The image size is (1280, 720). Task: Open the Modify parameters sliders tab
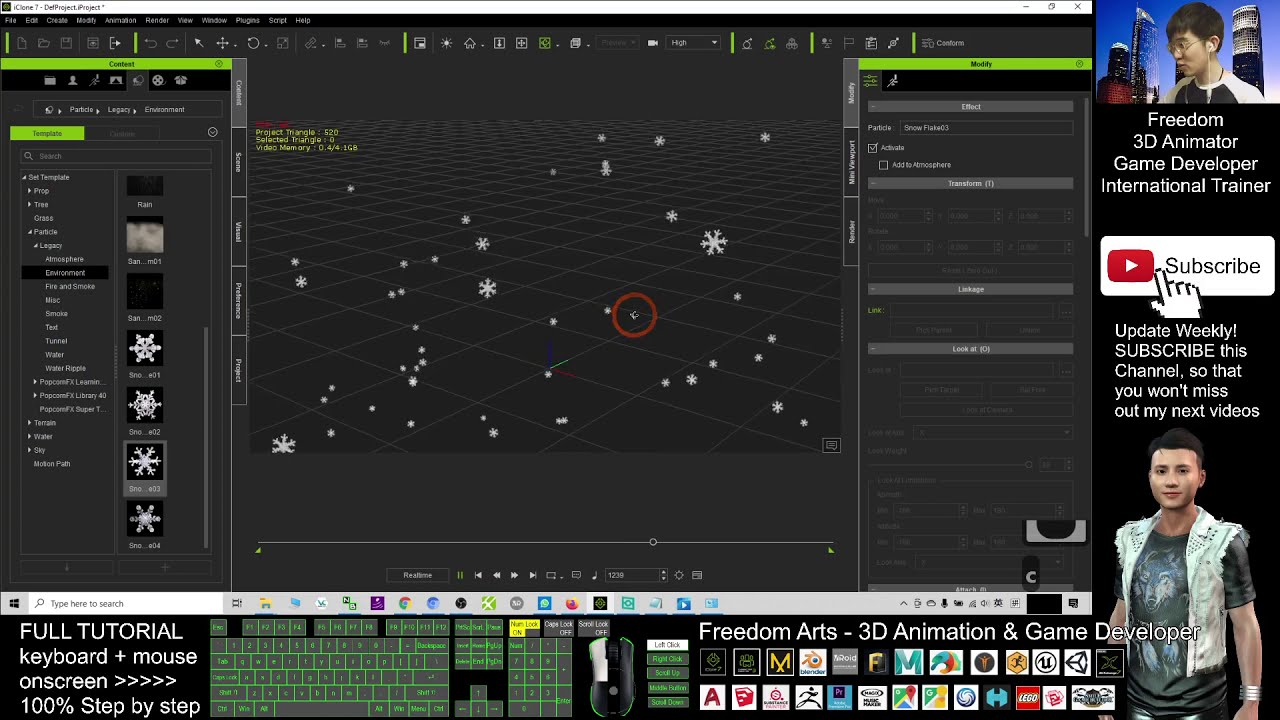pyautogui.click(x=871, y=81)
